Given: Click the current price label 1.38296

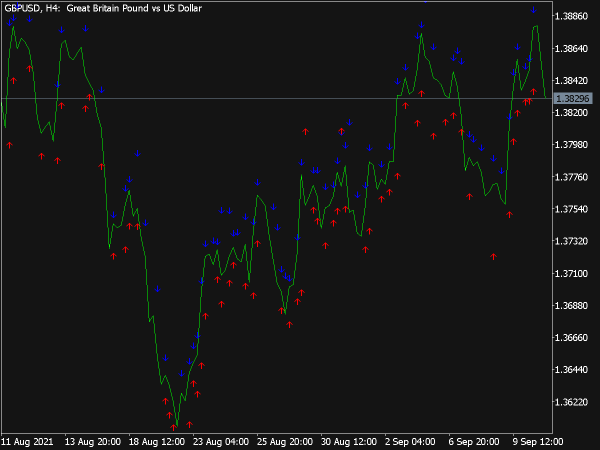Looking at the screenshot, I should pyautogui.click(x=572, y=98).
